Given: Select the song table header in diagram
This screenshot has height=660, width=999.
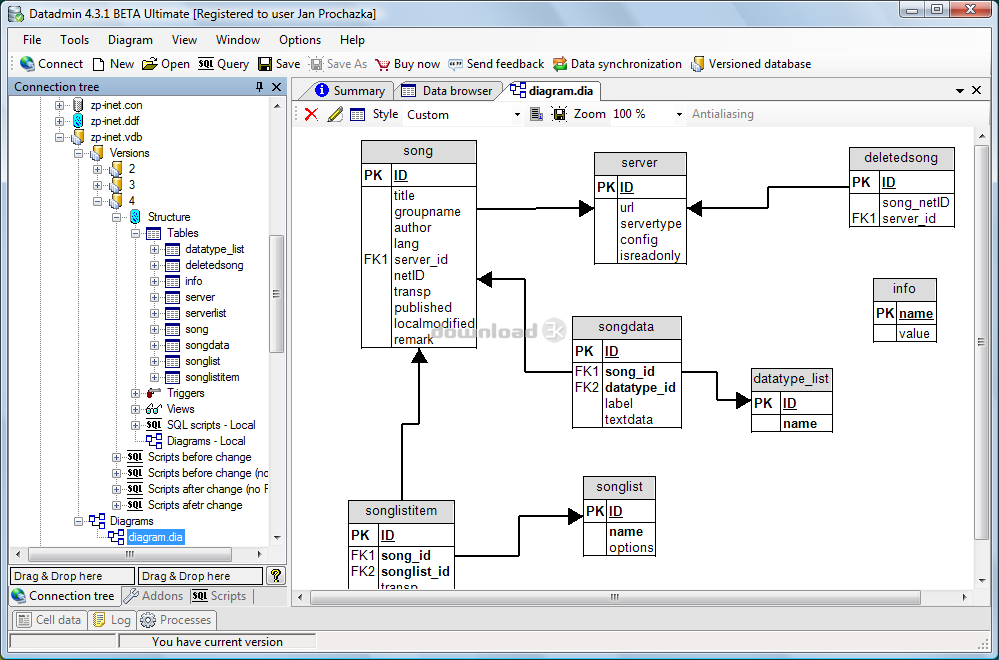Looking at the screenshot, I should pos(418,152).
